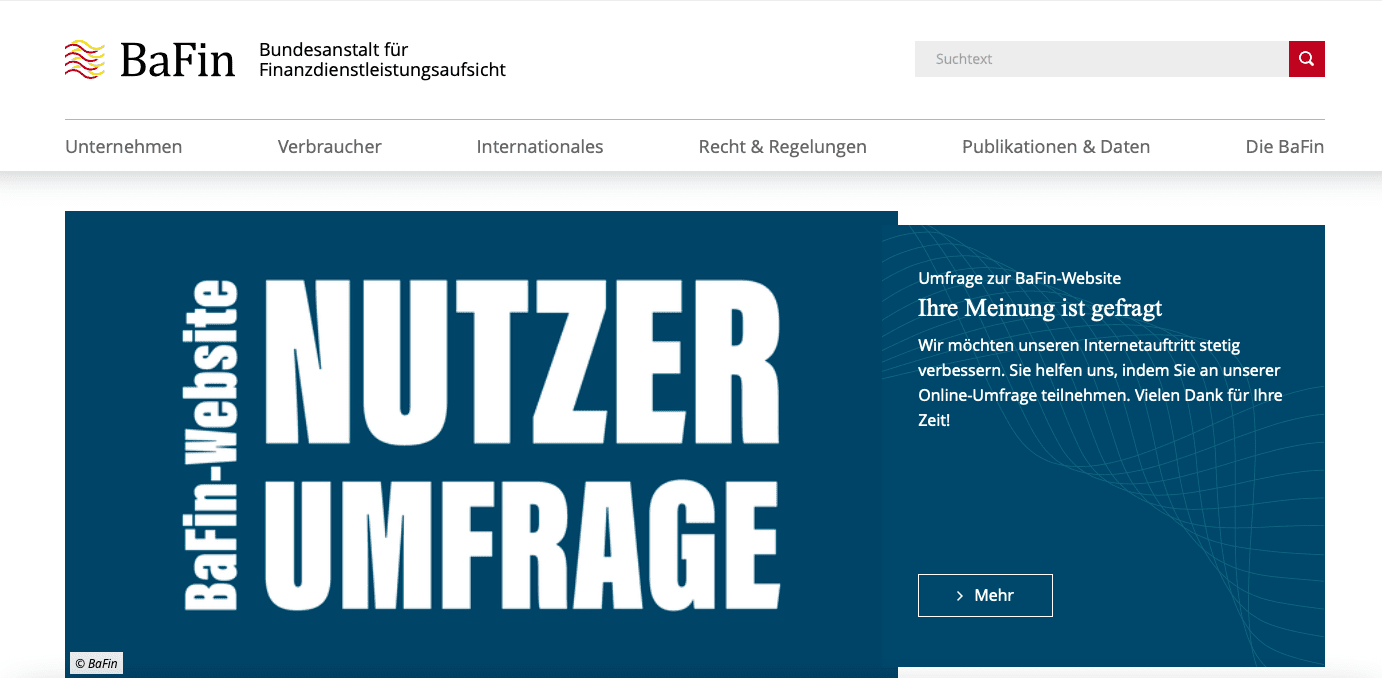The image size is (1382, 678).
Task: Open the Die BaFin menu
Action: 1285,147
